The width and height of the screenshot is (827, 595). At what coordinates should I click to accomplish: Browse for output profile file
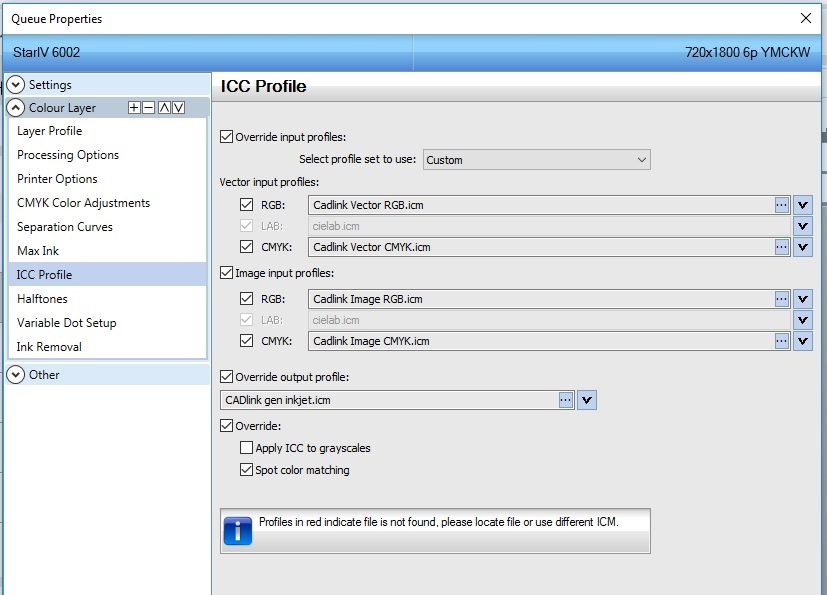click(x=565, y=400)
